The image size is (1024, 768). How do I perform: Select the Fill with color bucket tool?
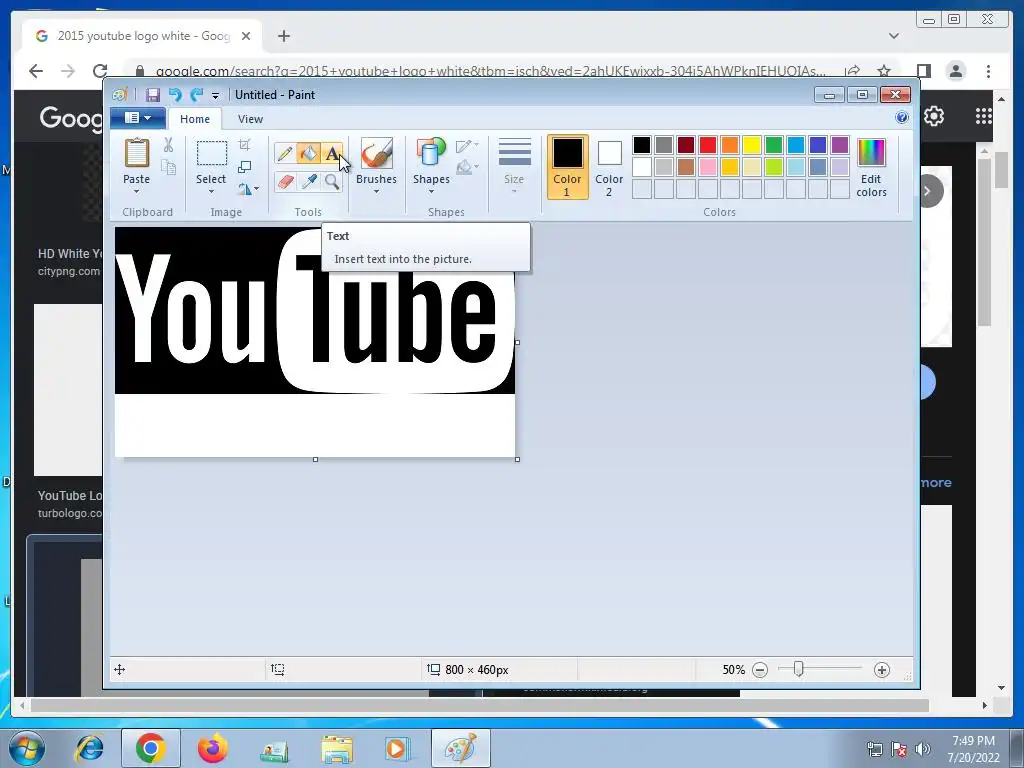coord(308,154)
